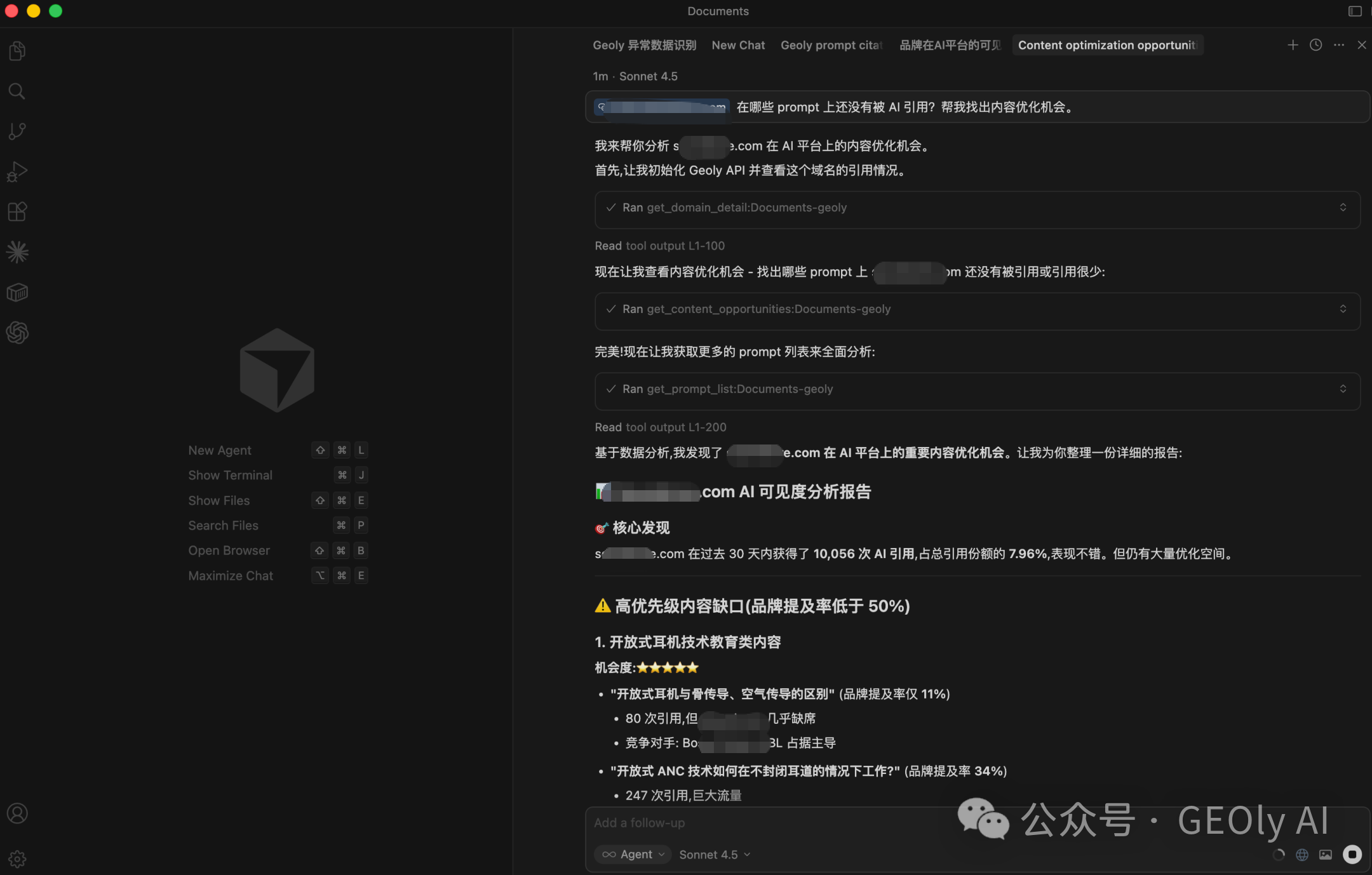Open the Sonnet 4.5 model dropdown
This screenshot has height=875, width=1372.
tap(715, 855)
